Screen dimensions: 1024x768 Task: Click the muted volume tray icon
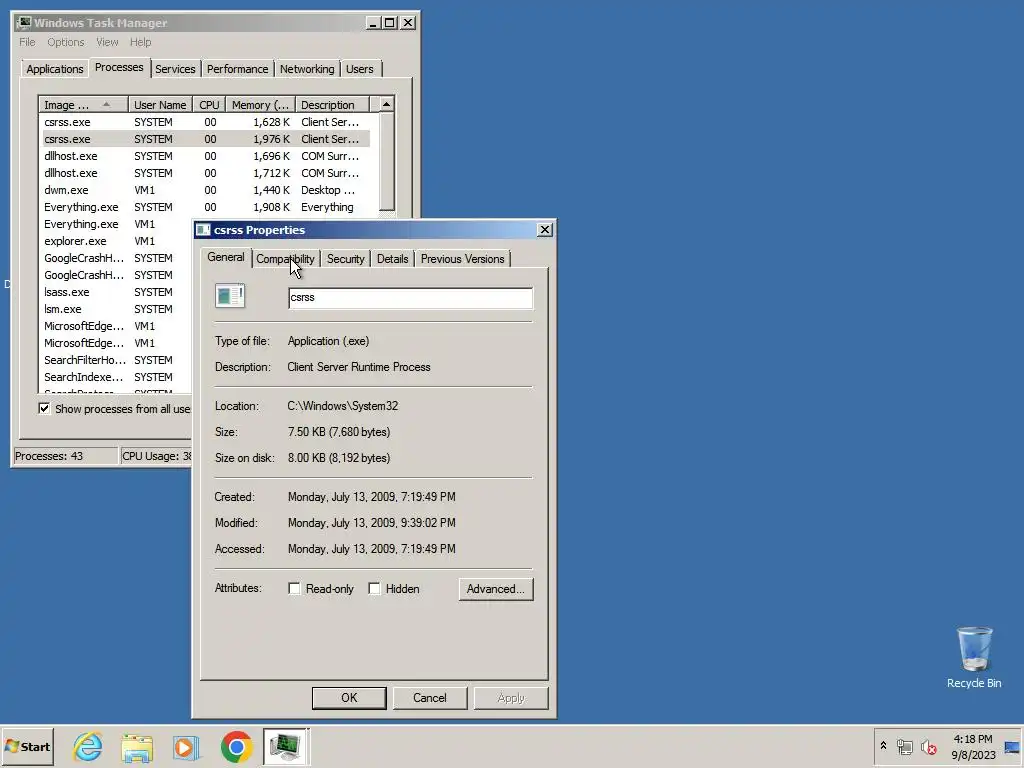click(928, 746)
